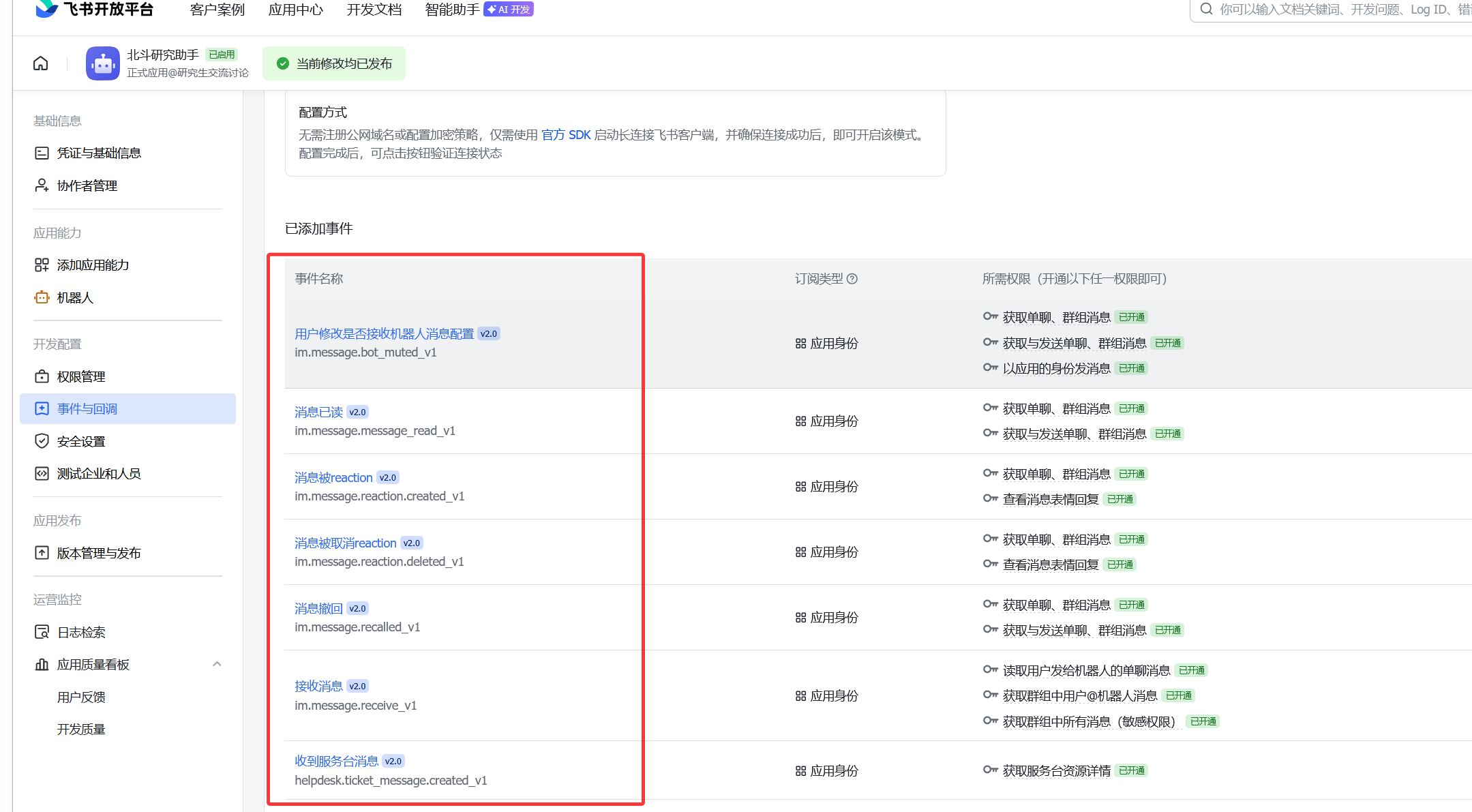Open 安全设置 shield sidebar item

point(80,442)
